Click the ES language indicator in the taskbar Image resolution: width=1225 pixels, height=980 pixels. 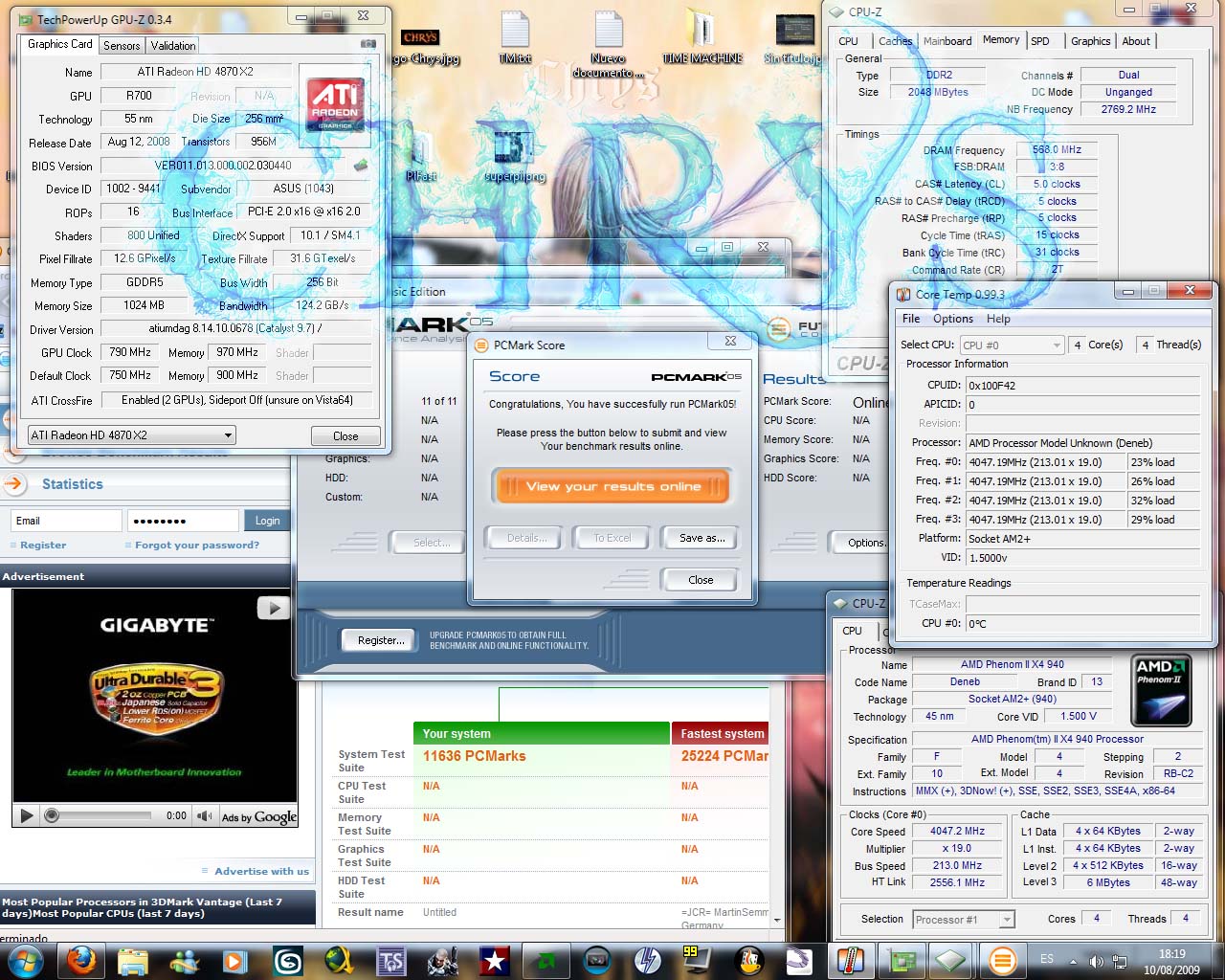point(1047,959)
